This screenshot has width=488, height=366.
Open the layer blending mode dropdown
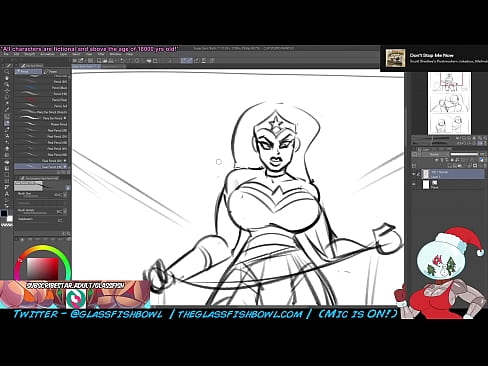point(434,154)
